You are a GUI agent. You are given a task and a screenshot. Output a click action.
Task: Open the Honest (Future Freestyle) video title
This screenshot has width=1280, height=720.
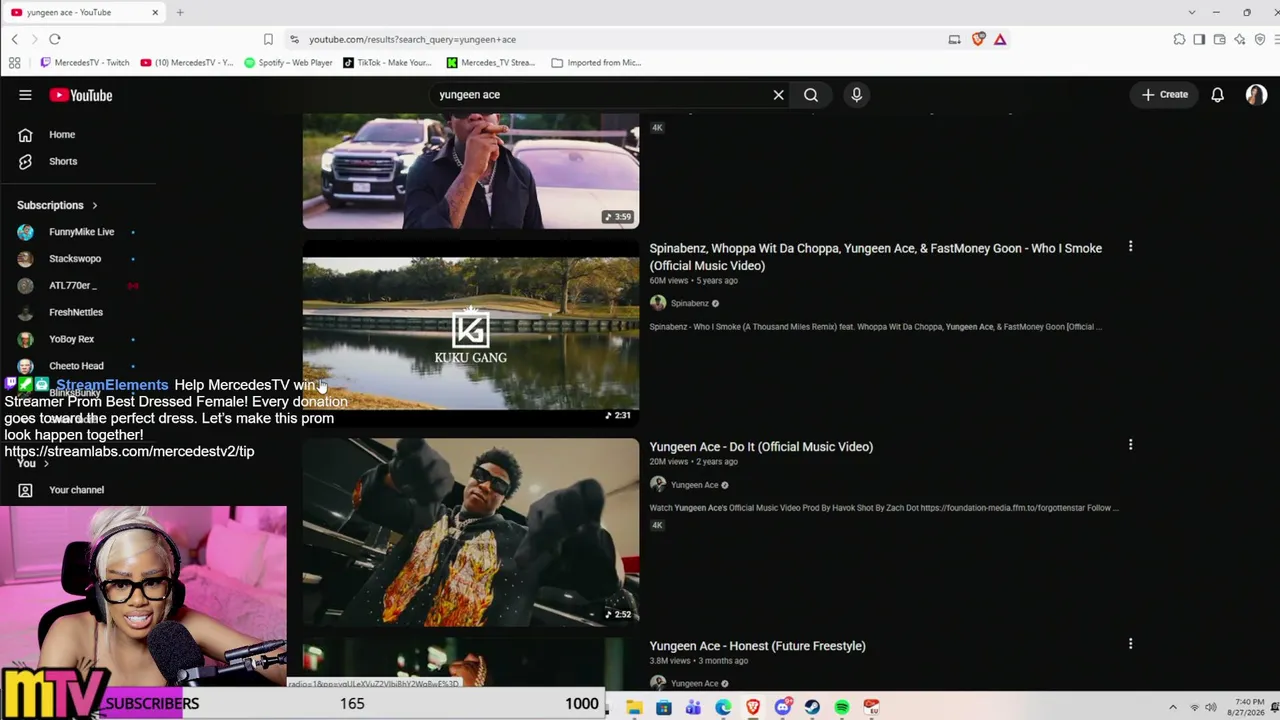(757, 646)
